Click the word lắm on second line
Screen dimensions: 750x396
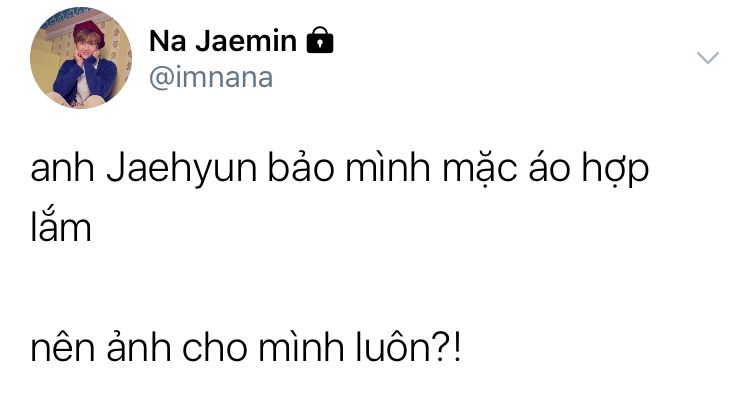[61, 225]
